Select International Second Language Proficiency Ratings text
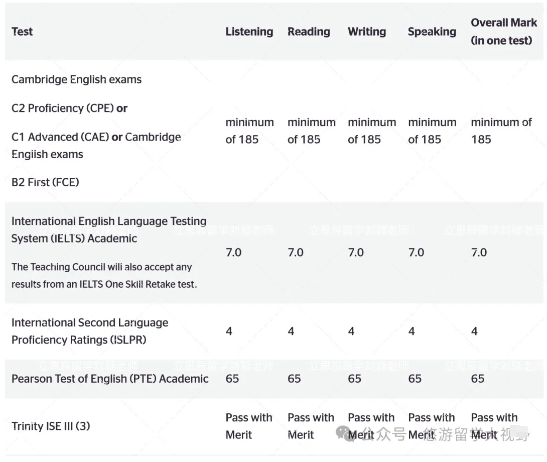This screenshot has width=547, height=462. 90,331
